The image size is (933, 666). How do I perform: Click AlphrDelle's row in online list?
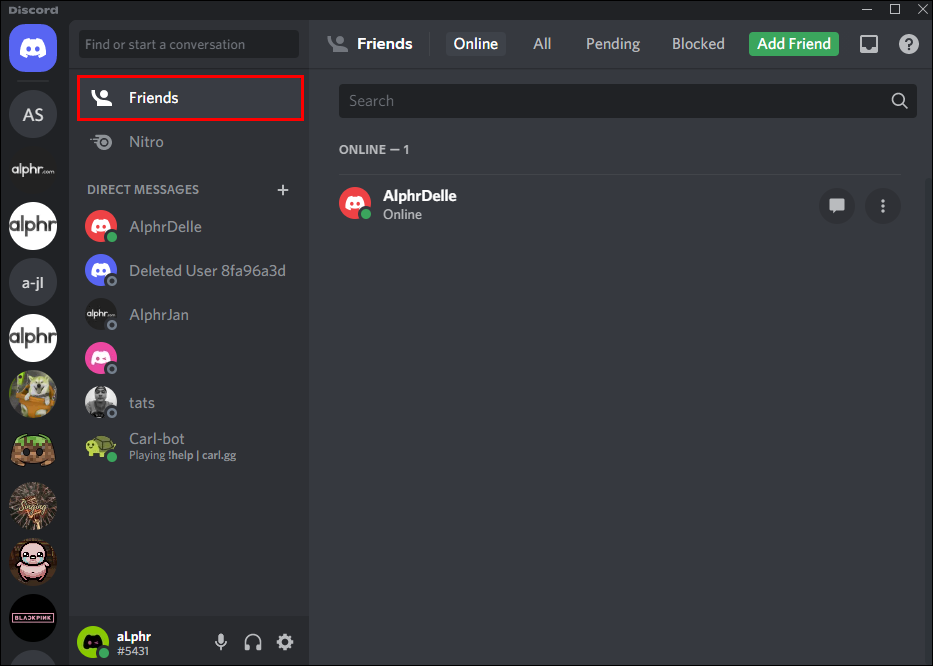(x=620, y=206)
